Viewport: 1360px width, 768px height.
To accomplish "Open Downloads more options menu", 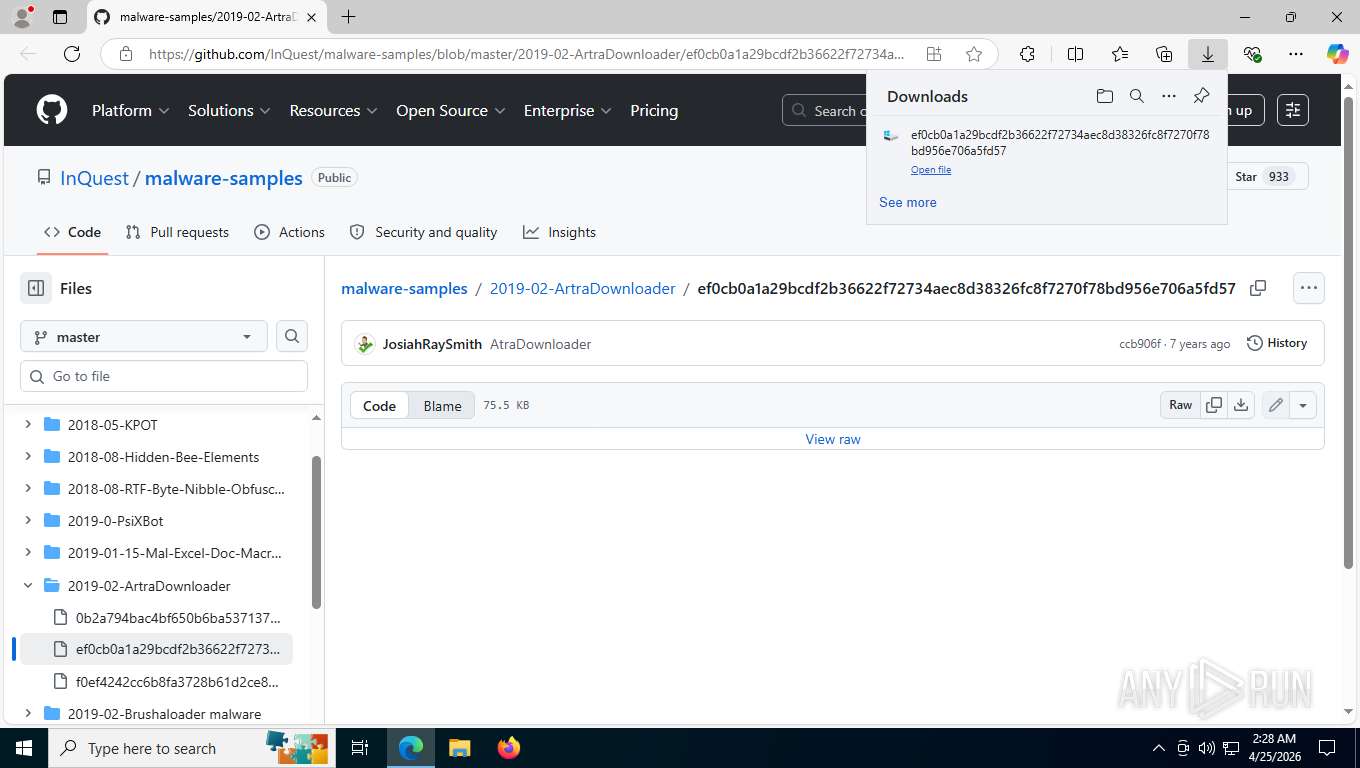I will (1168, 96).
